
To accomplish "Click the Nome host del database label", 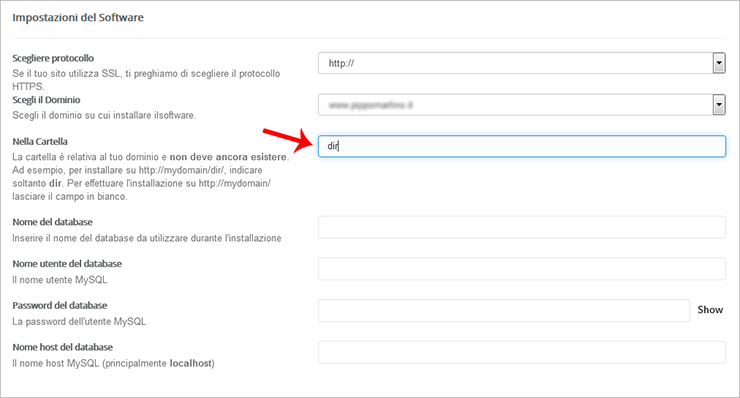I will click(63, 347).
